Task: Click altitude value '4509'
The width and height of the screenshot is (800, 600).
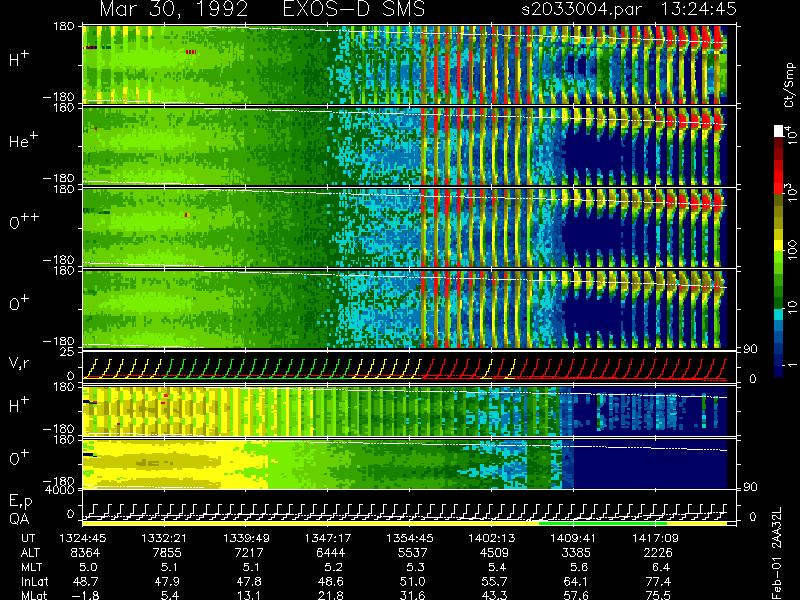Action: coord(494,553)
